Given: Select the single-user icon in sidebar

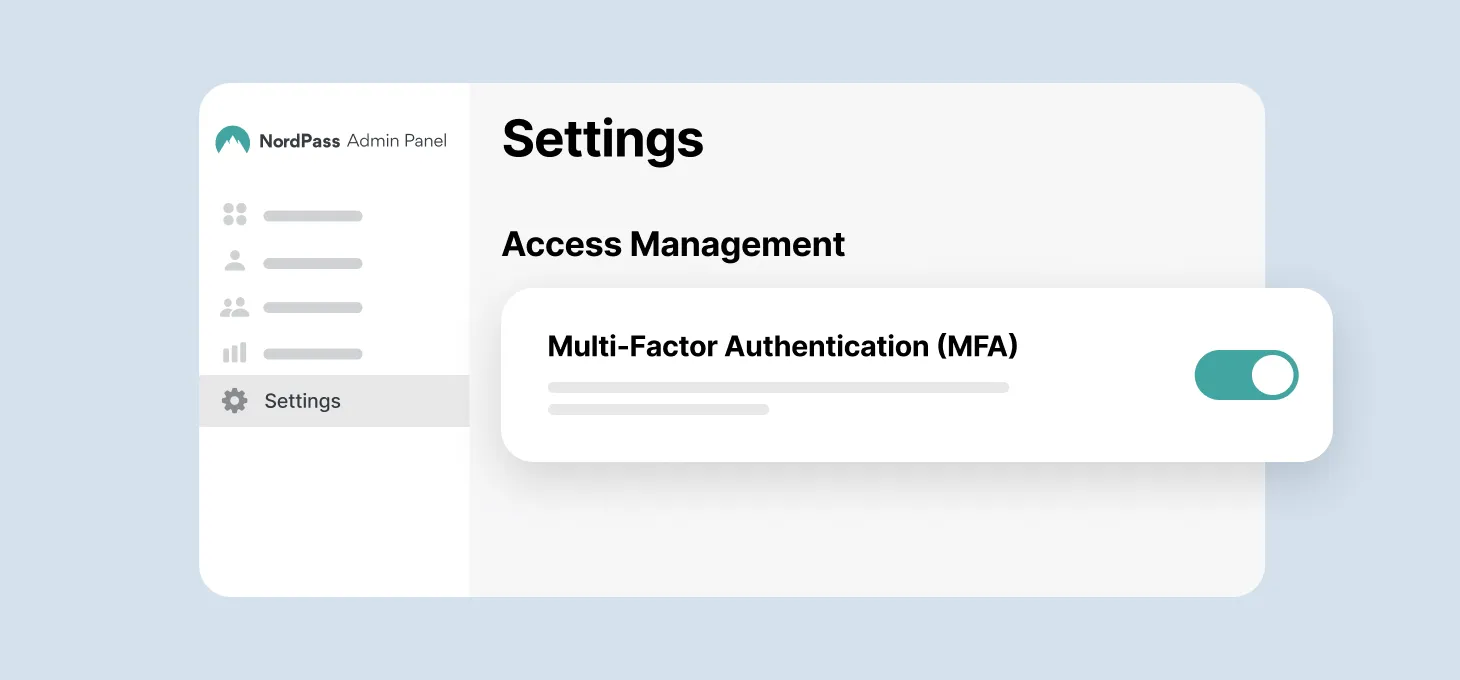Looking at the screenshot, I should point(234,262).
